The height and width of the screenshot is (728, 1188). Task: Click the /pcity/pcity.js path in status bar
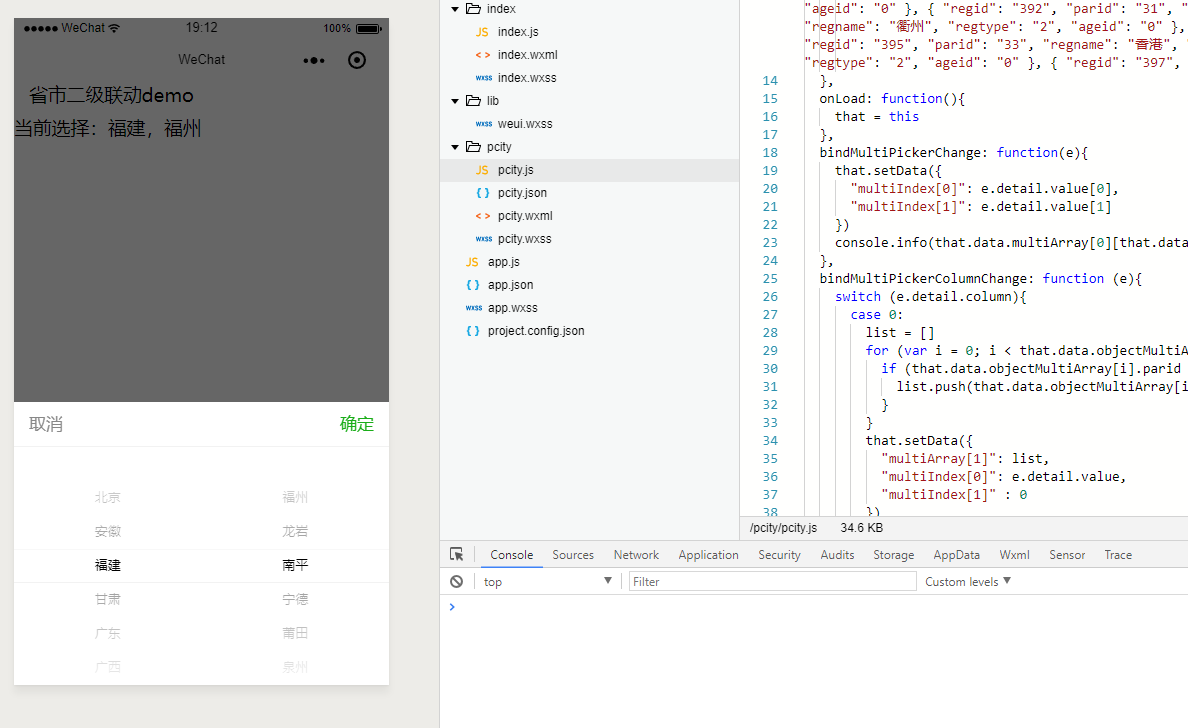[x=783, y=528]
